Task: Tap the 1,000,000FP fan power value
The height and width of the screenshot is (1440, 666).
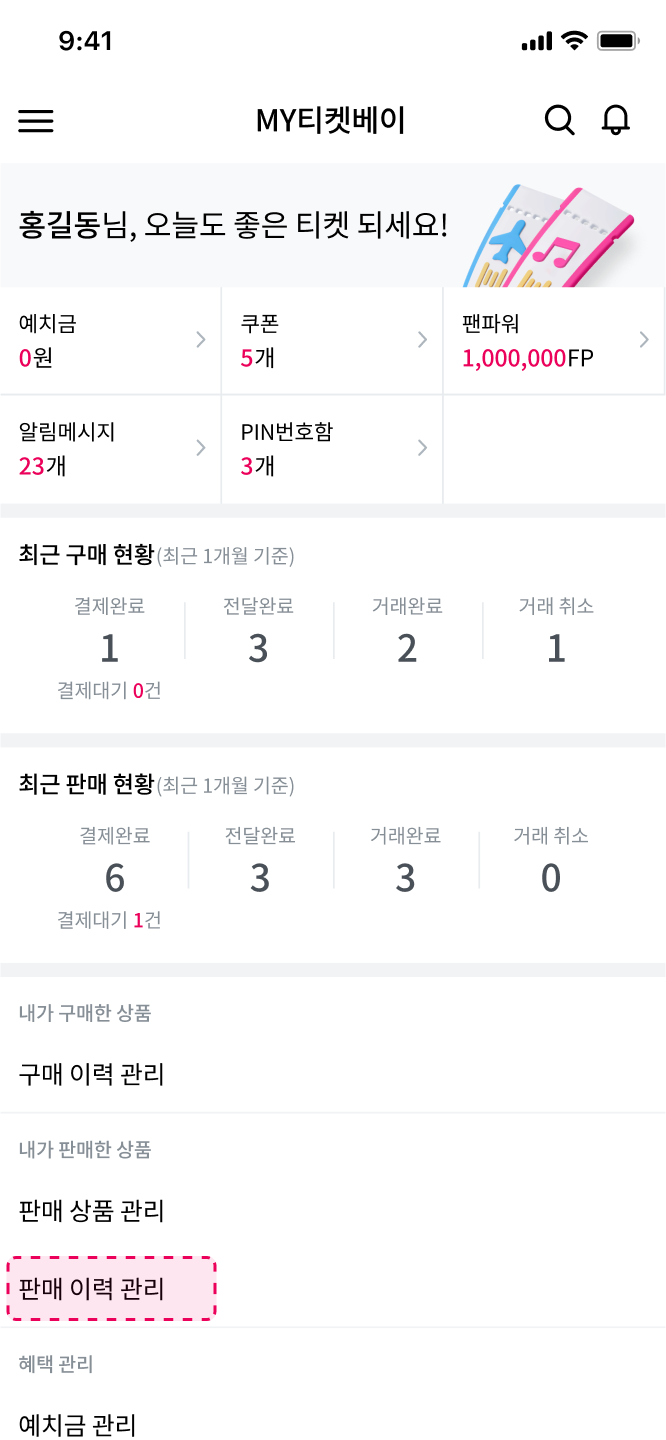Action: coord(528,358)
